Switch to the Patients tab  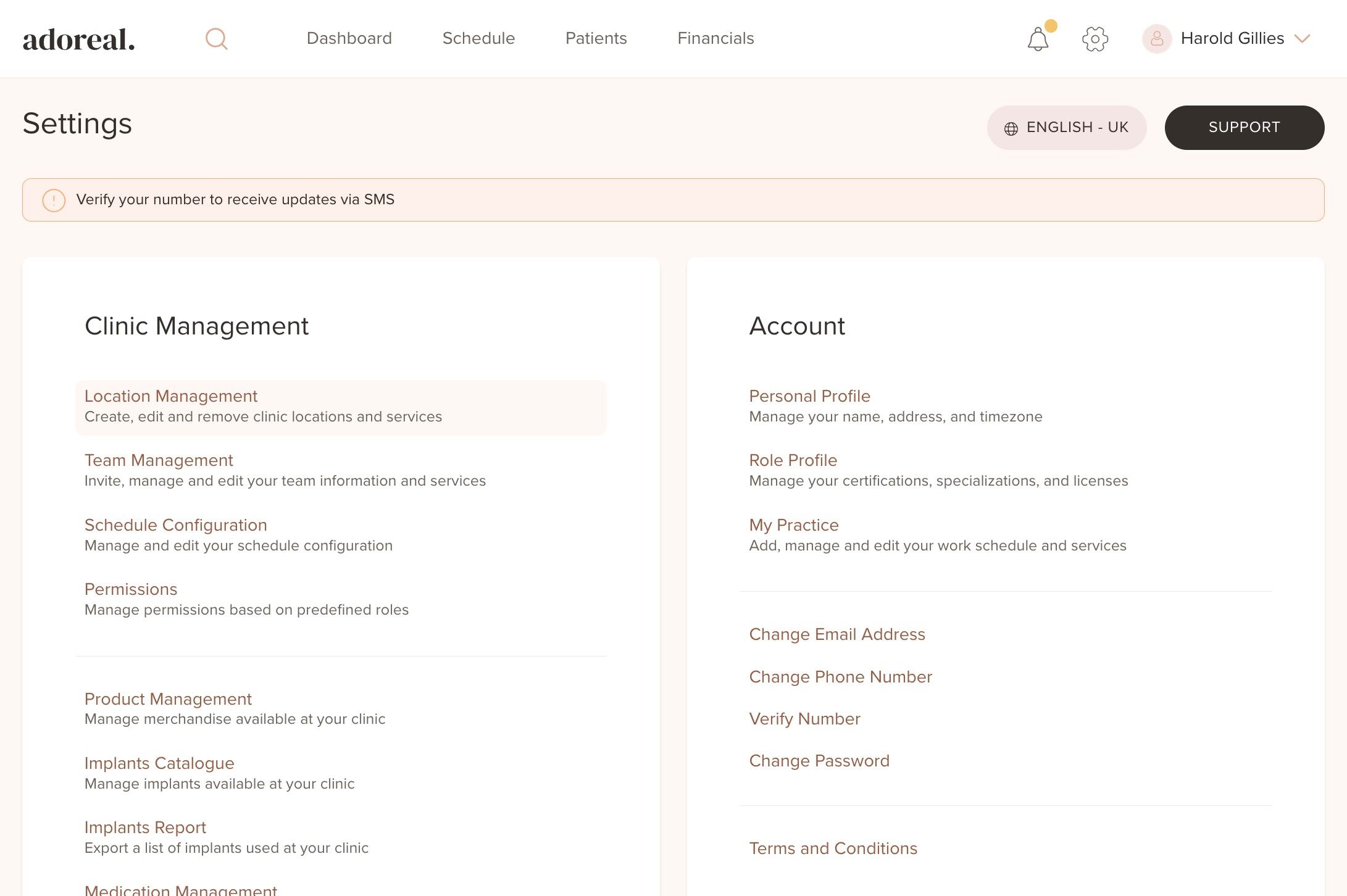coord(596,38)
